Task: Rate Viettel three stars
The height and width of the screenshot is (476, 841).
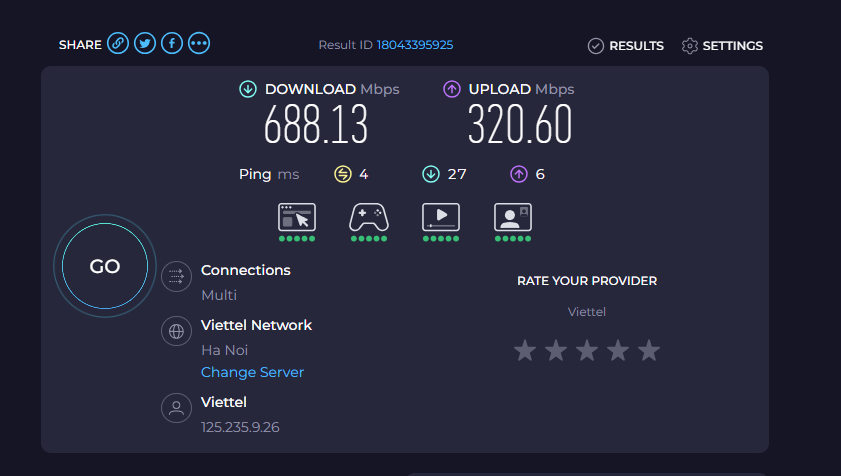Action: [x=587, y=350]
